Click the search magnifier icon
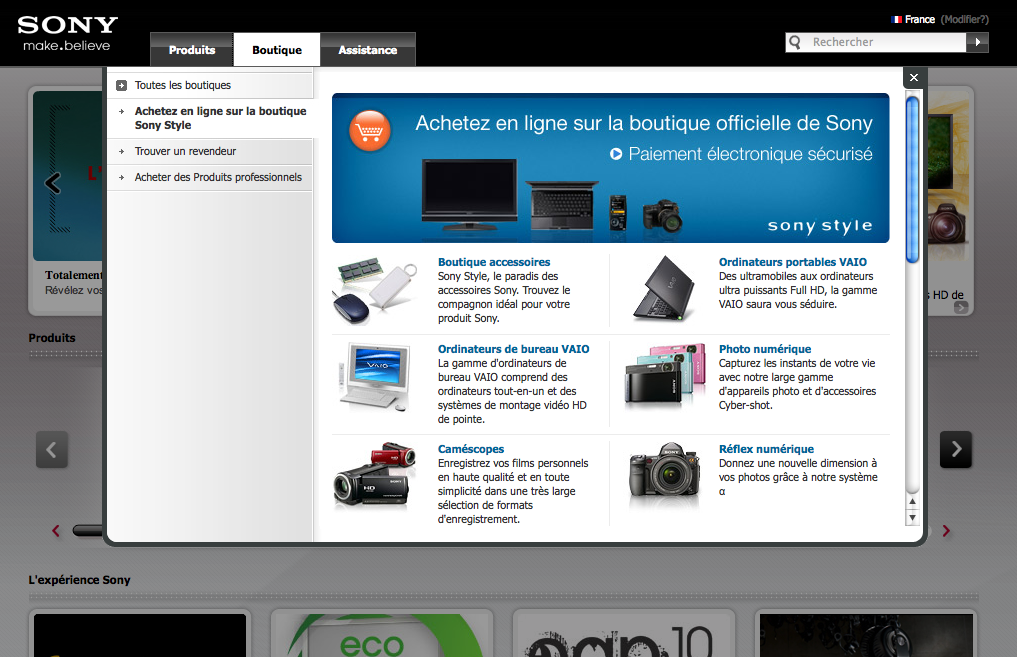 pyautogui.click(x=795, y=42)
